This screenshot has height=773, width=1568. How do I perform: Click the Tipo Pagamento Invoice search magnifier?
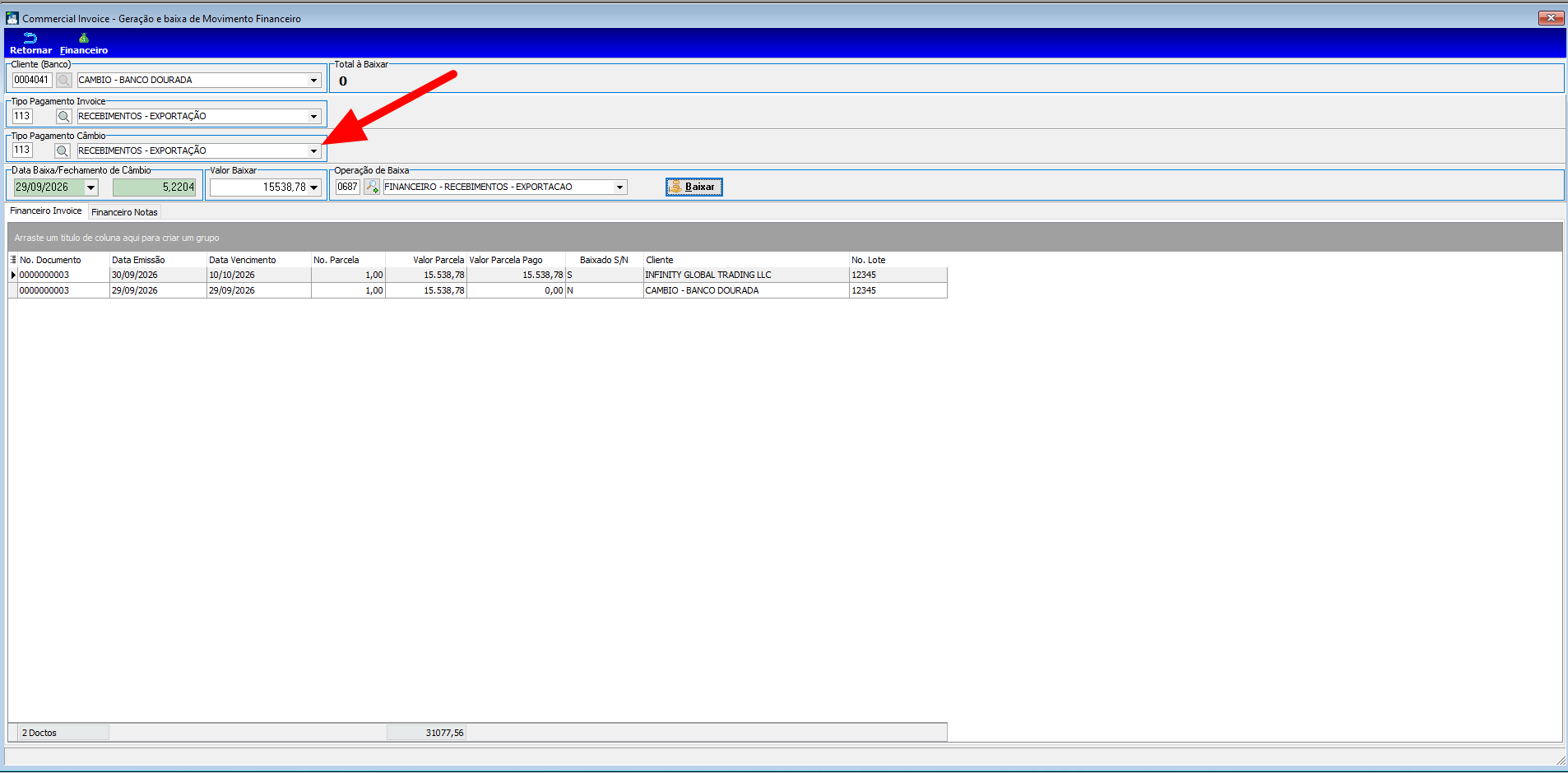63,116
